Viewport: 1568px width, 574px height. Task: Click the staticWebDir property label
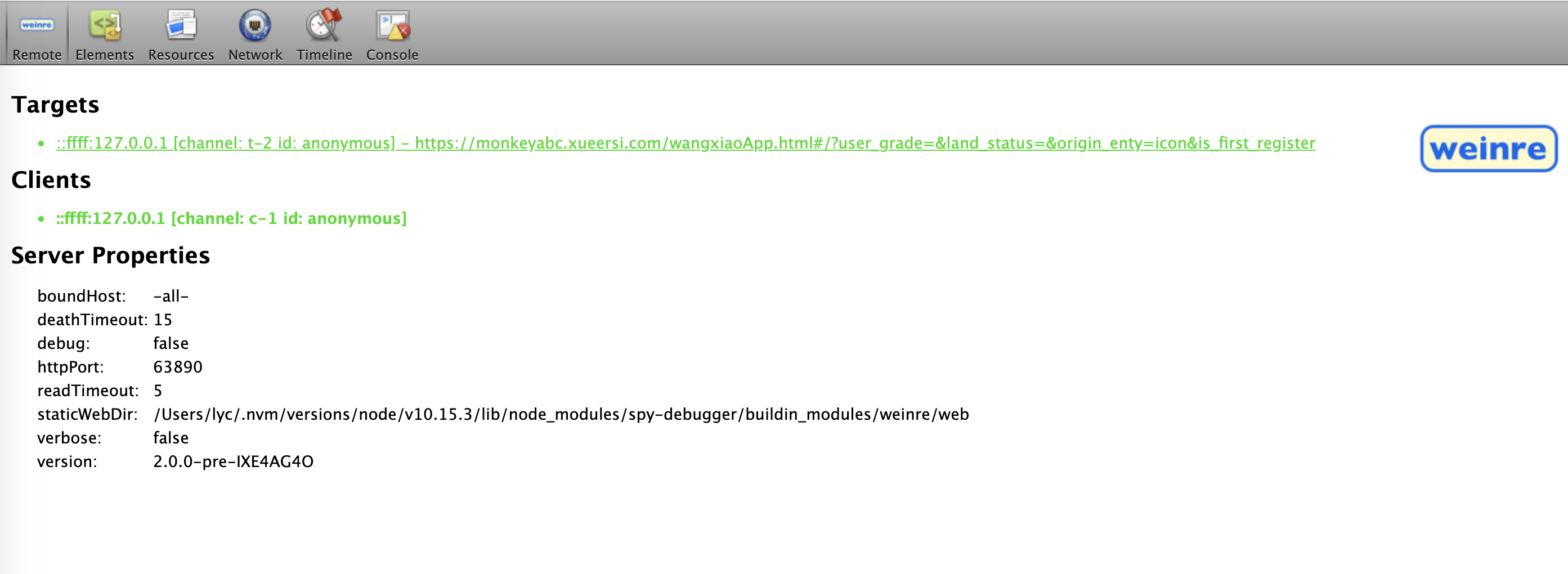click(88, 415)
